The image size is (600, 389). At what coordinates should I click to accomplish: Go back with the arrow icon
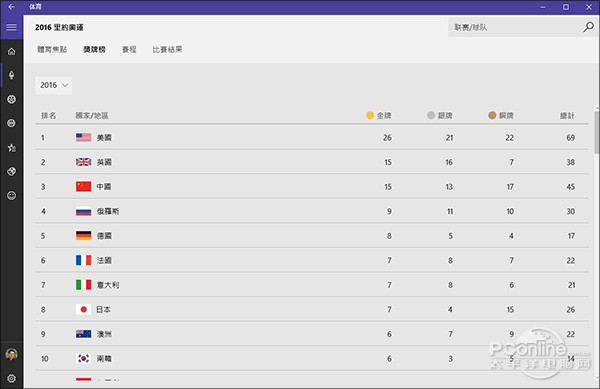click(x=11, y=7)
